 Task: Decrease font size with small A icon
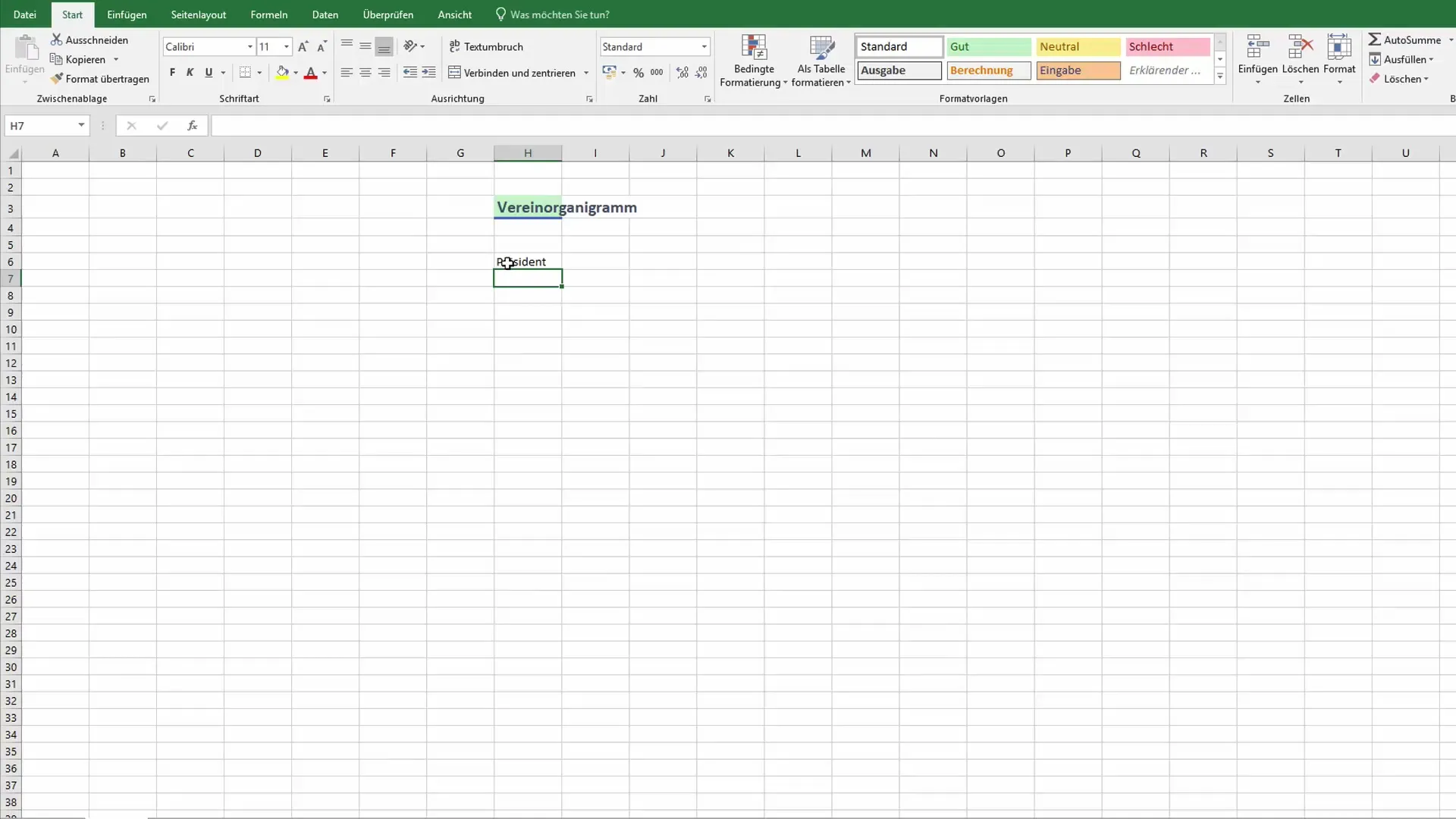[x=322, y=46]
